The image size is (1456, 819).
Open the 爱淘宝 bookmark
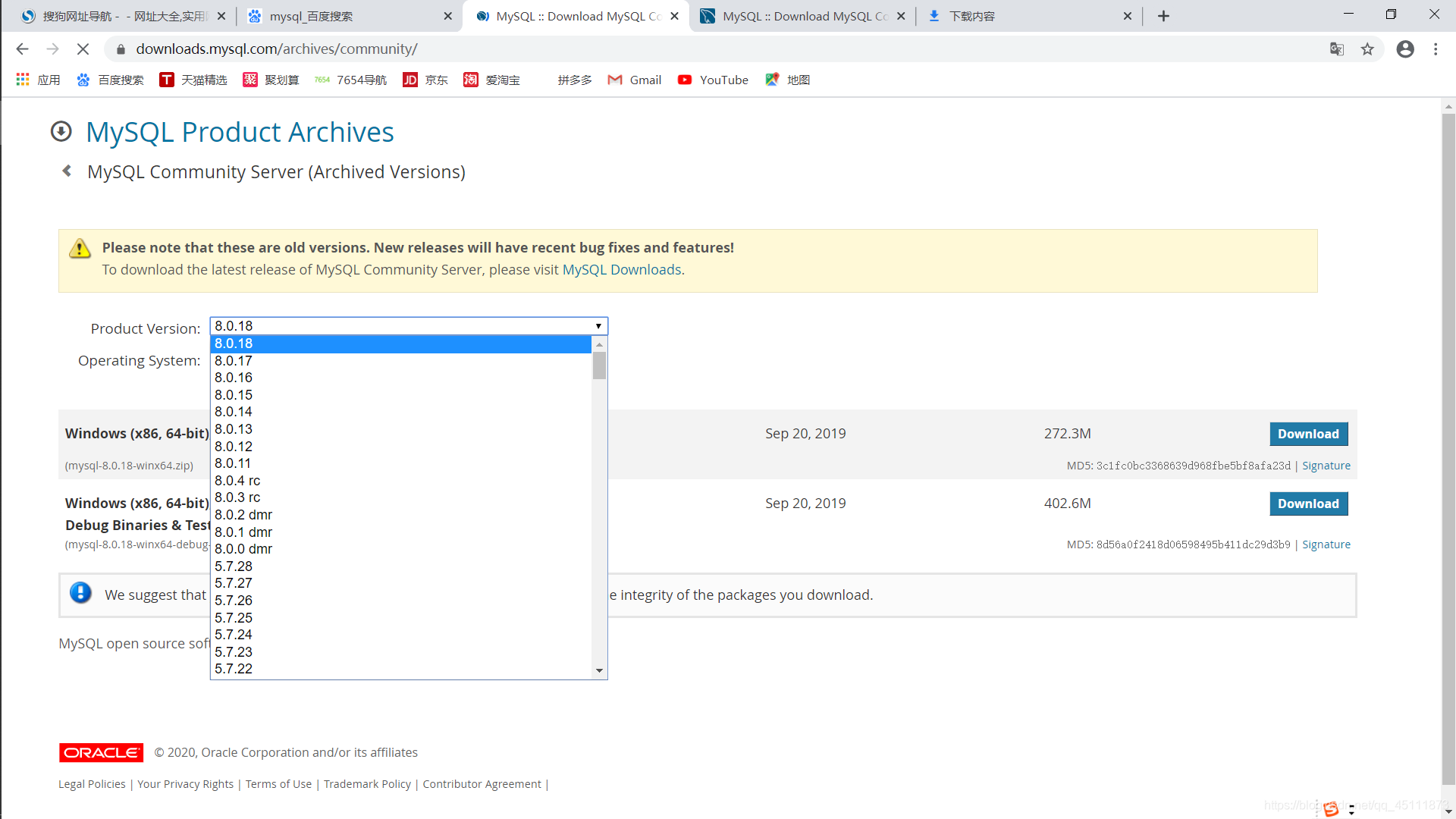tap(491, 80)
